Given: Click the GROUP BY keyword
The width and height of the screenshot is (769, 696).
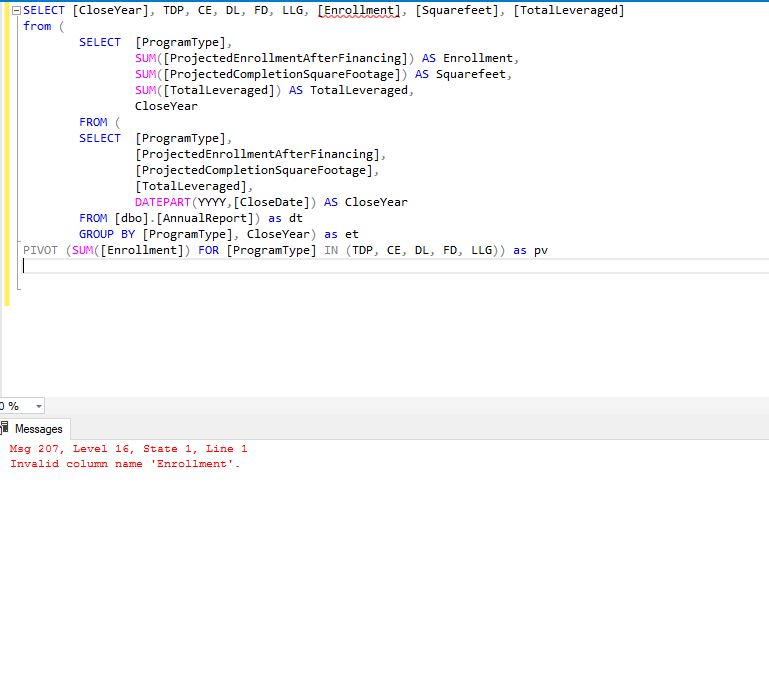Looking at the screenshot, I should [107, 234].
